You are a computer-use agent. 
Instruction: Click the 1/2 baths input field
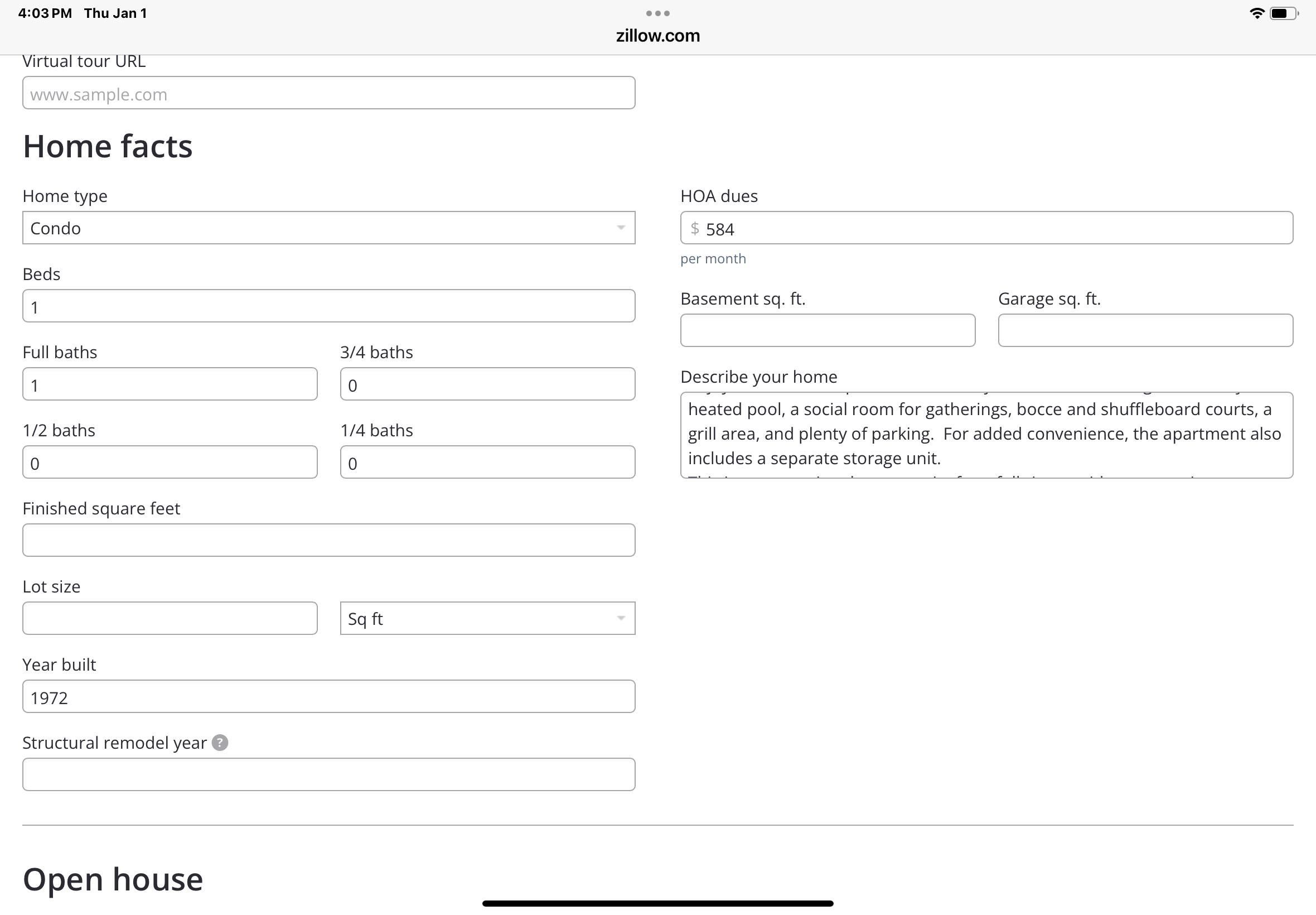pos(170,462)
